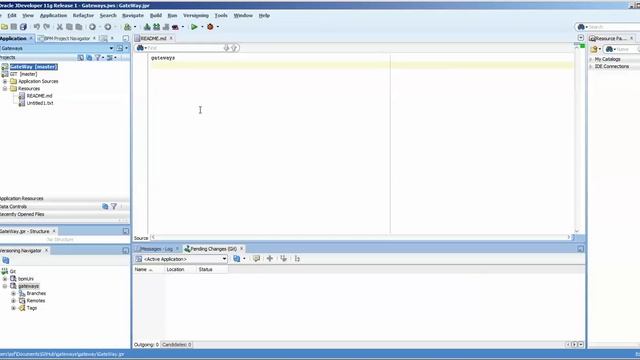Open the Application menu
640x360 pixels.
pos(53,16)
